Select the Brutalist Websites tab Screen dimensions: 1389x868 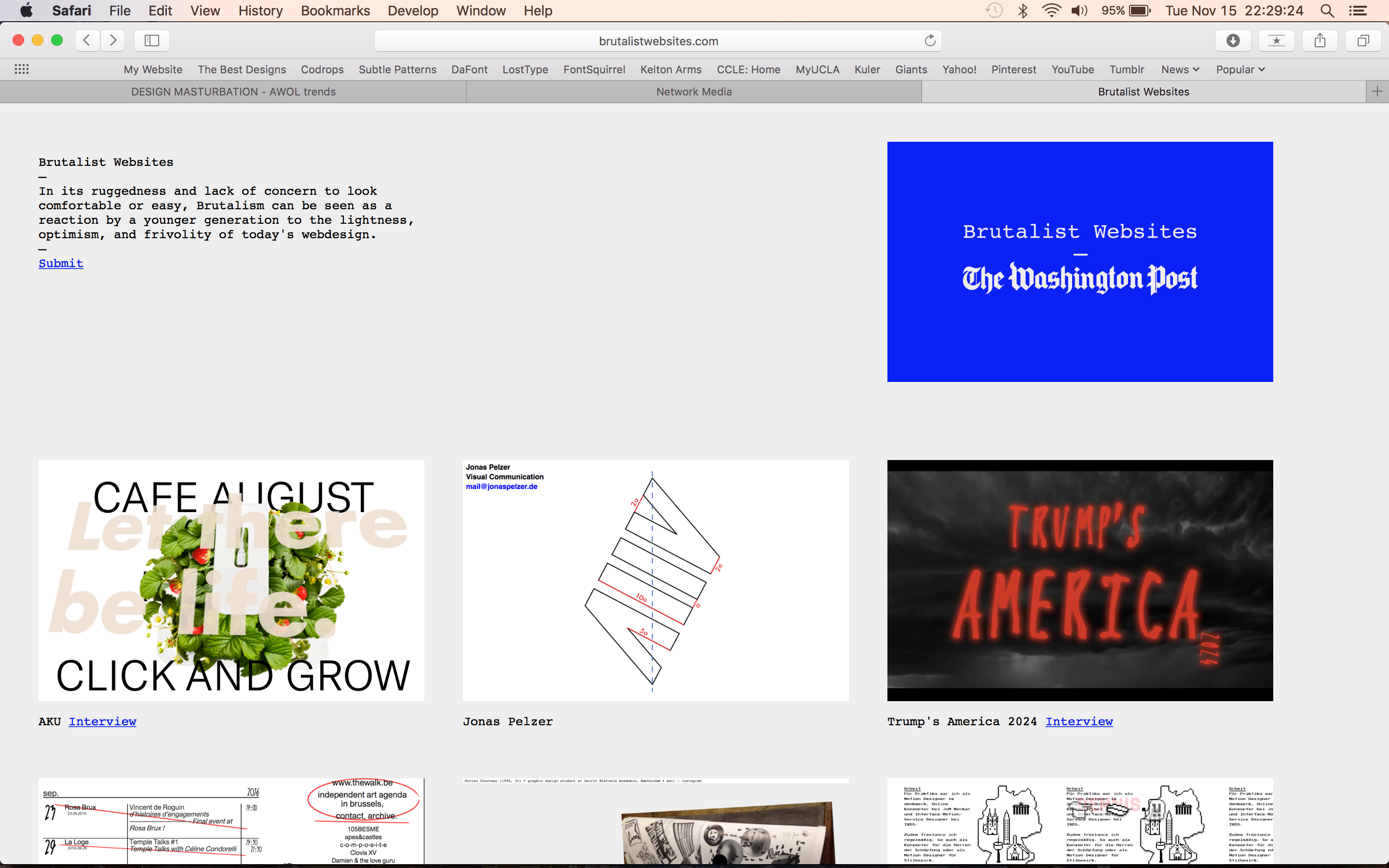1144,92
